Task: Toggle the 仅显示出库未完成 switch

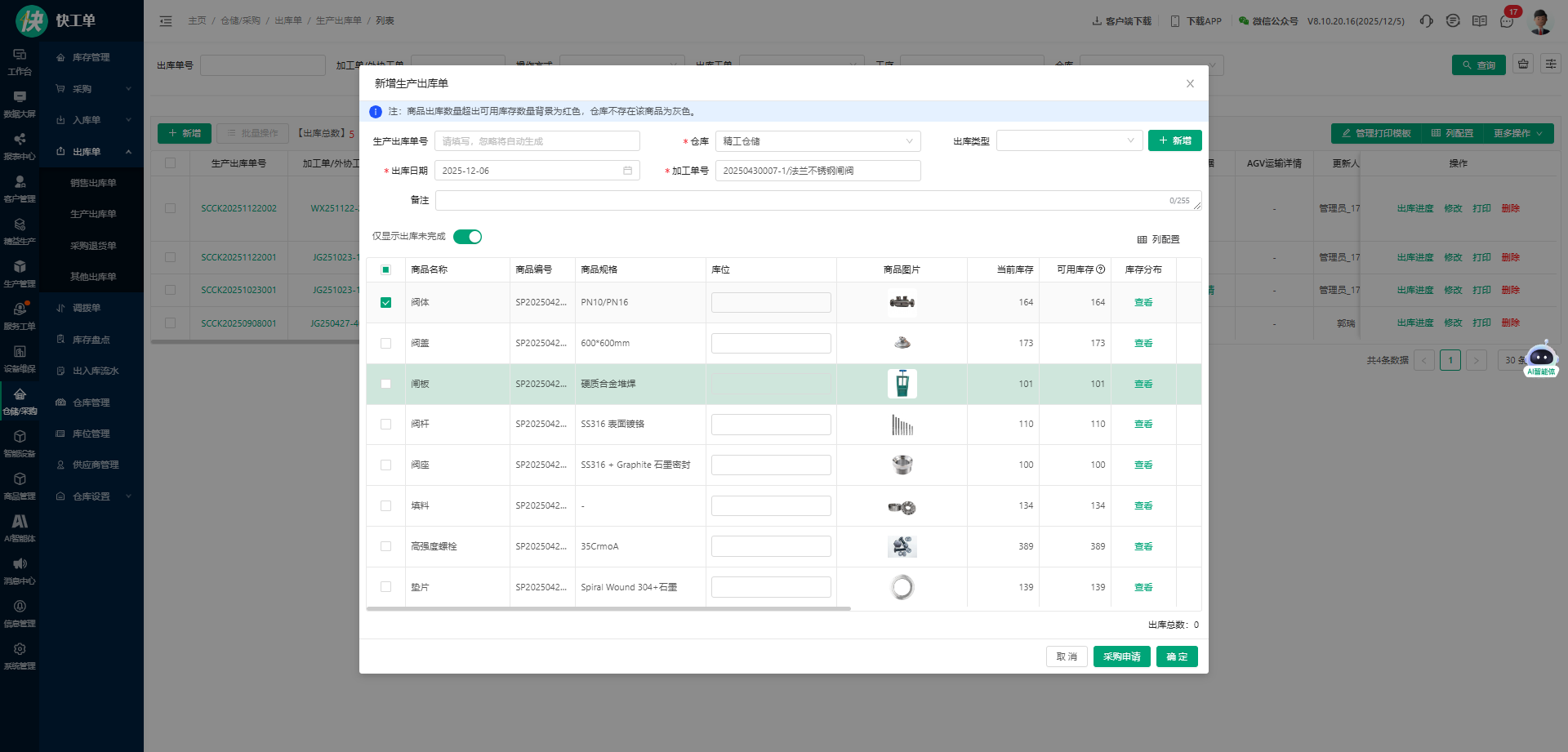Action: 467,237
